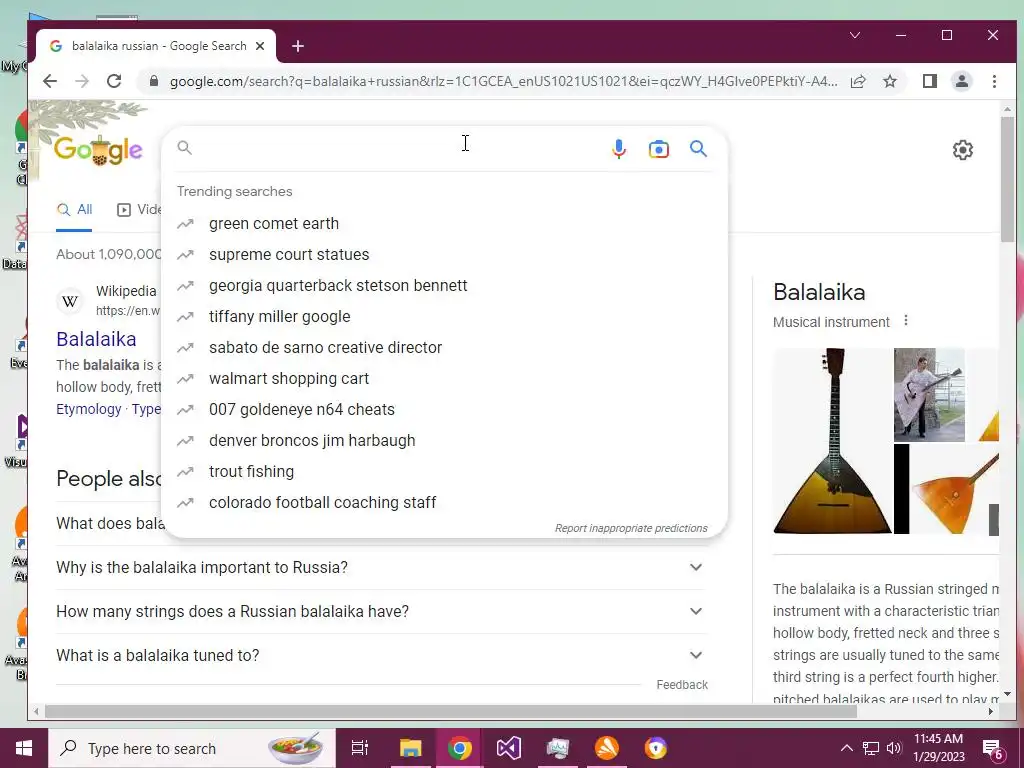The width and height of the screenshot is (1024, 768).
Task: Open Chrome side panel icon
Action: coord(929,81)
